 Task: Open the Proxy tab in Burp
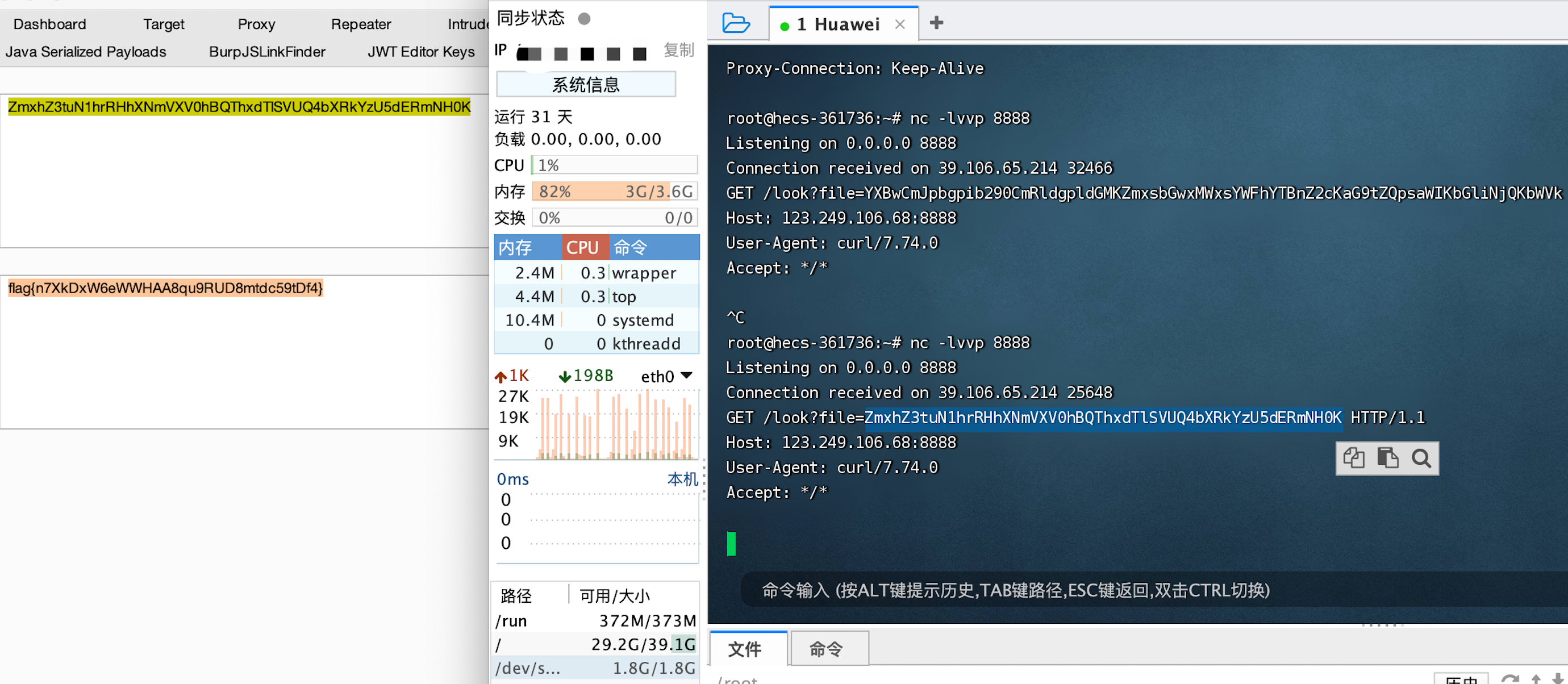[x=256, y=24]
